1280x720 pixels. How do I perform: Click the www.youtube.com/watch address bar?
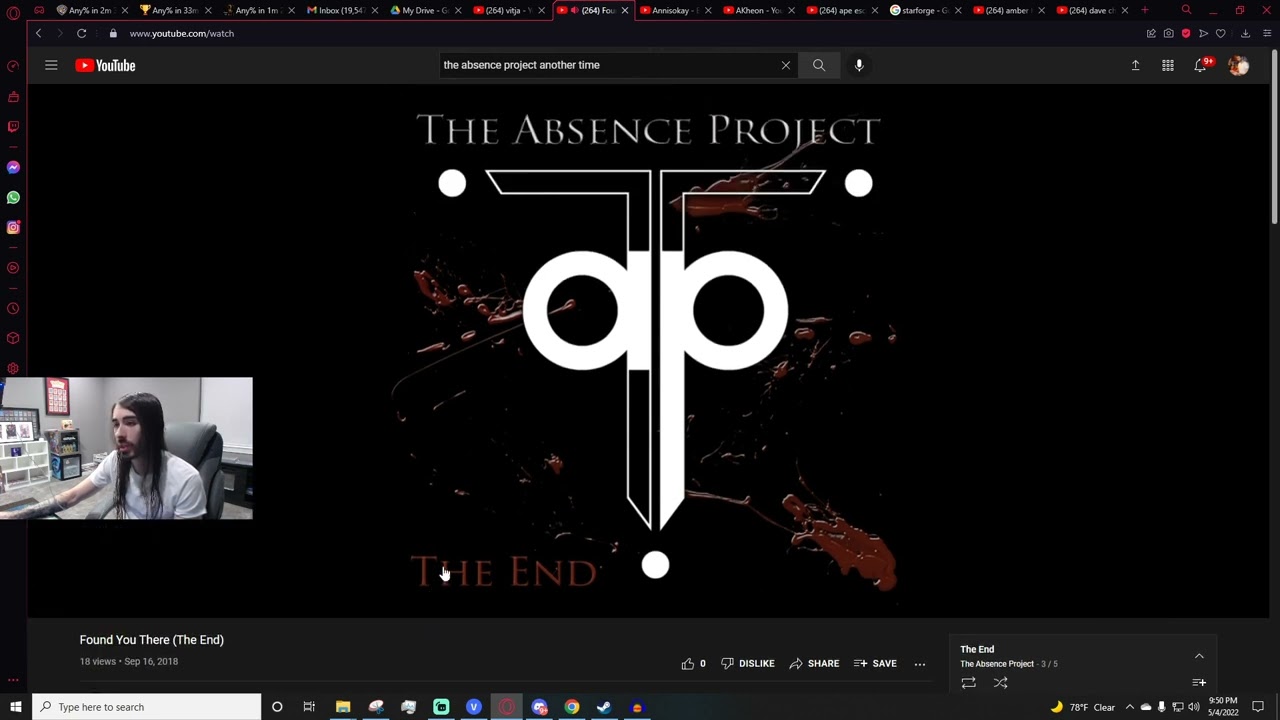[x=181, y=33]
